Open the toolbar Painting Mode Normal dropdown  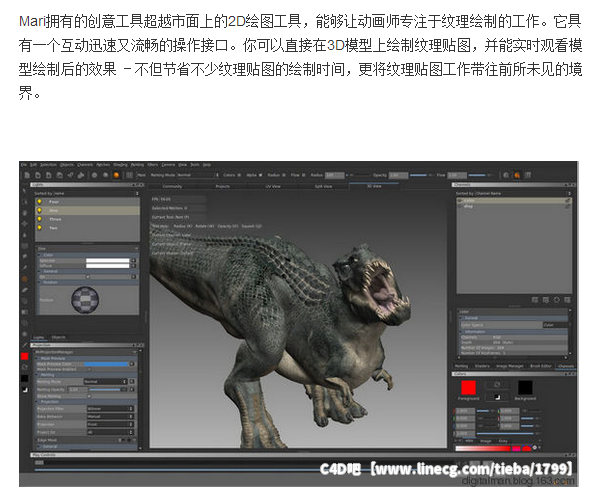point(198,175)
